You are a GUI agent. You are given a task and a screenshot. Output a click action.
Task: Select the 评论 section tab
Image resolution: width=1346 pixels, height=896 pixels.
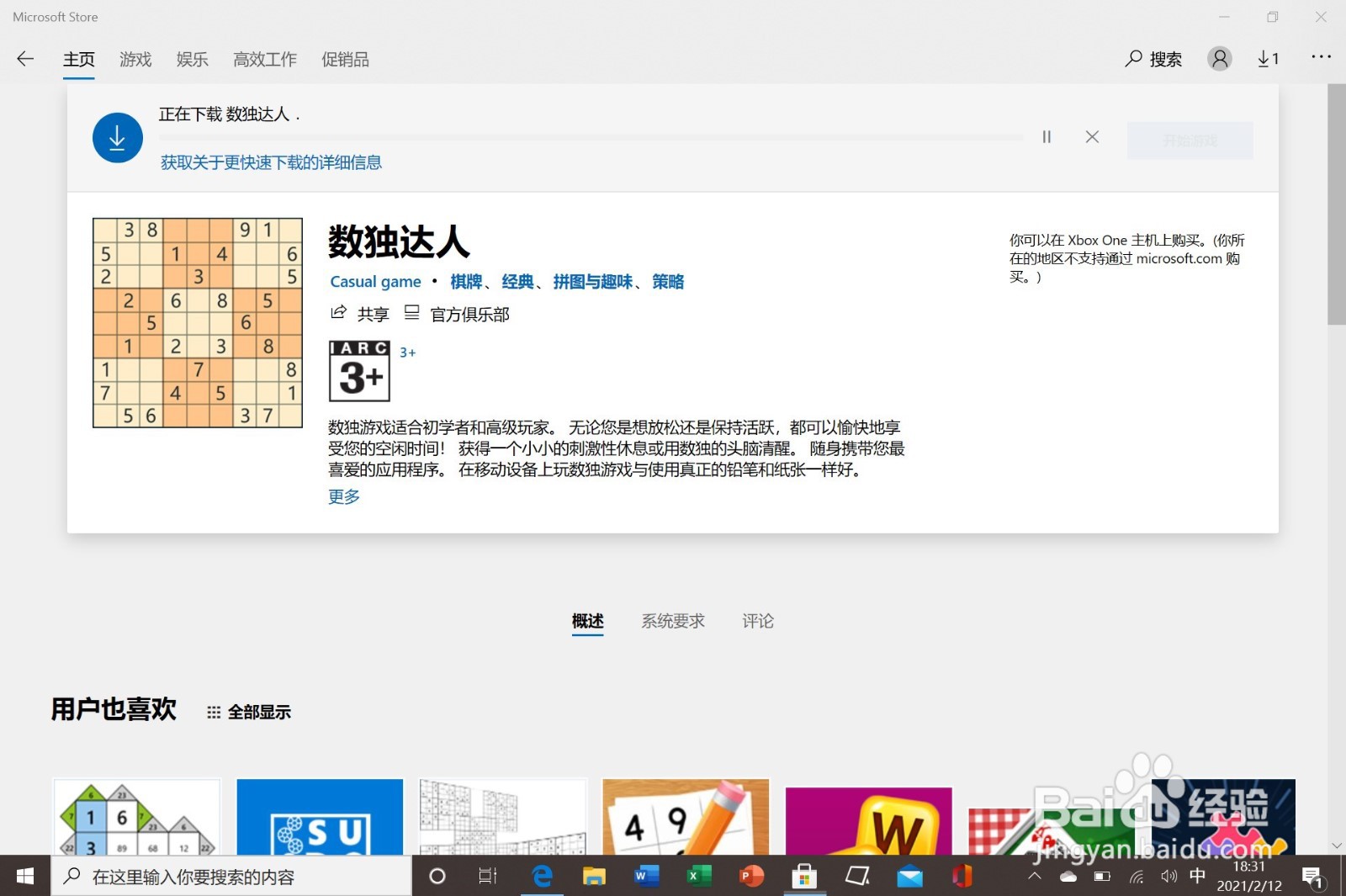point(758,621)
